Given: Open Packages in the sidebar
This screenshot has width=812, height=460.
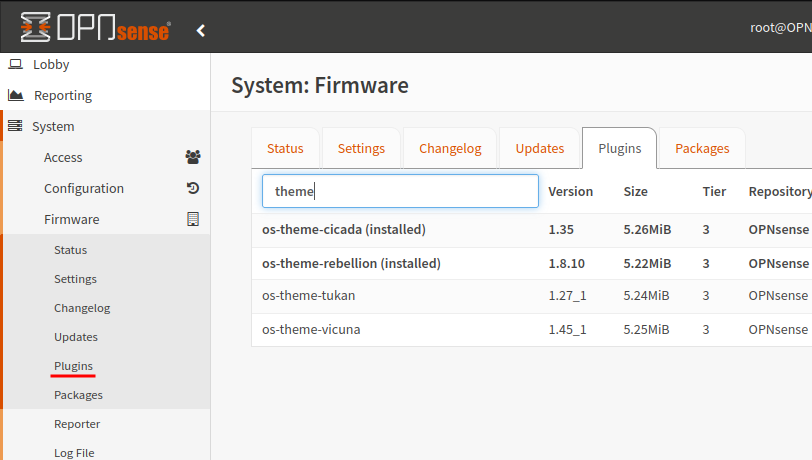Looking at the screenshot, I should pyautogui.click(x=78, y=395).
